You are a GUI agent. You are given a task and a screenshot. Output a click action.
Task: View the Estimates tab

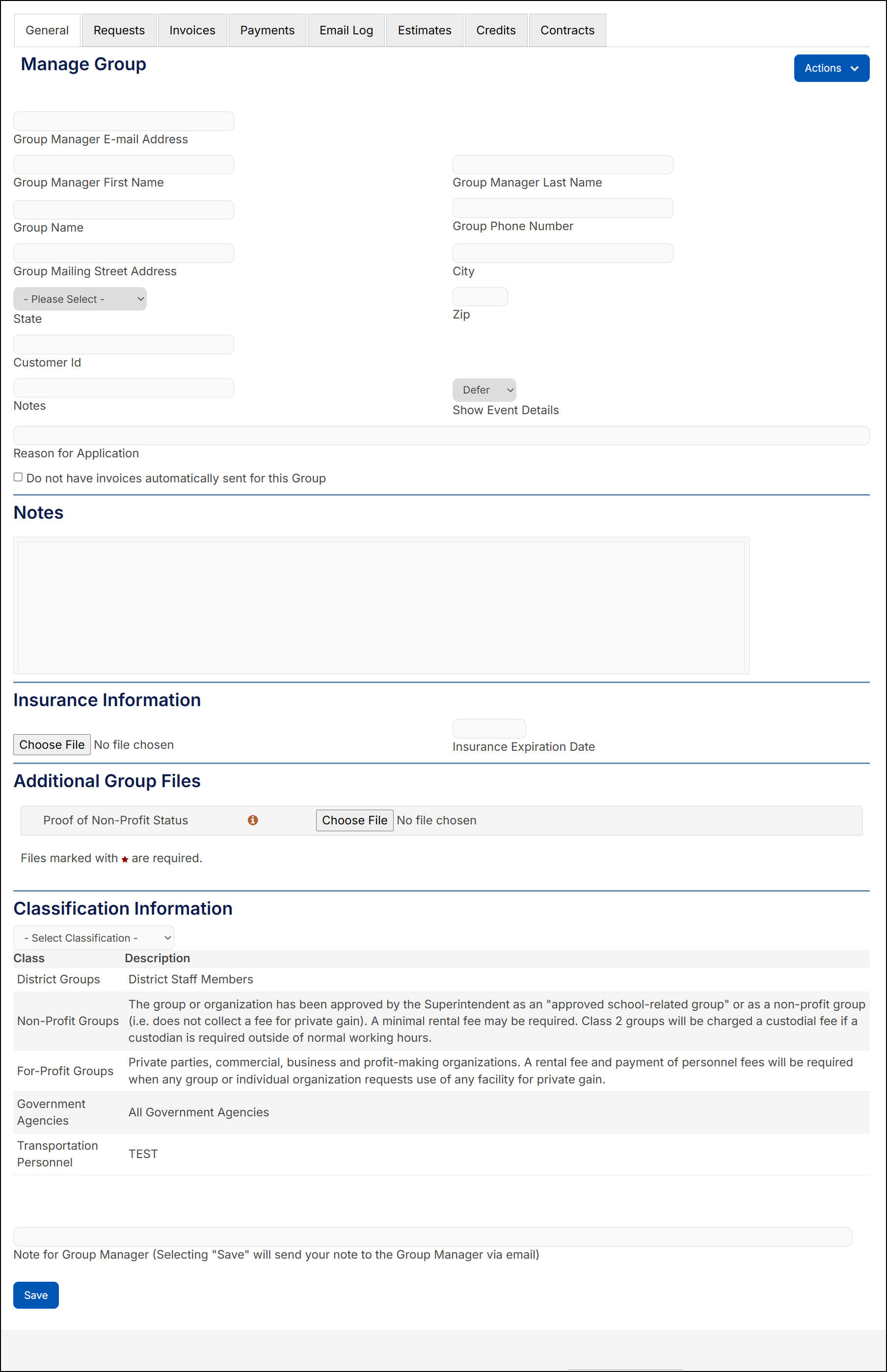click(425, 30)
